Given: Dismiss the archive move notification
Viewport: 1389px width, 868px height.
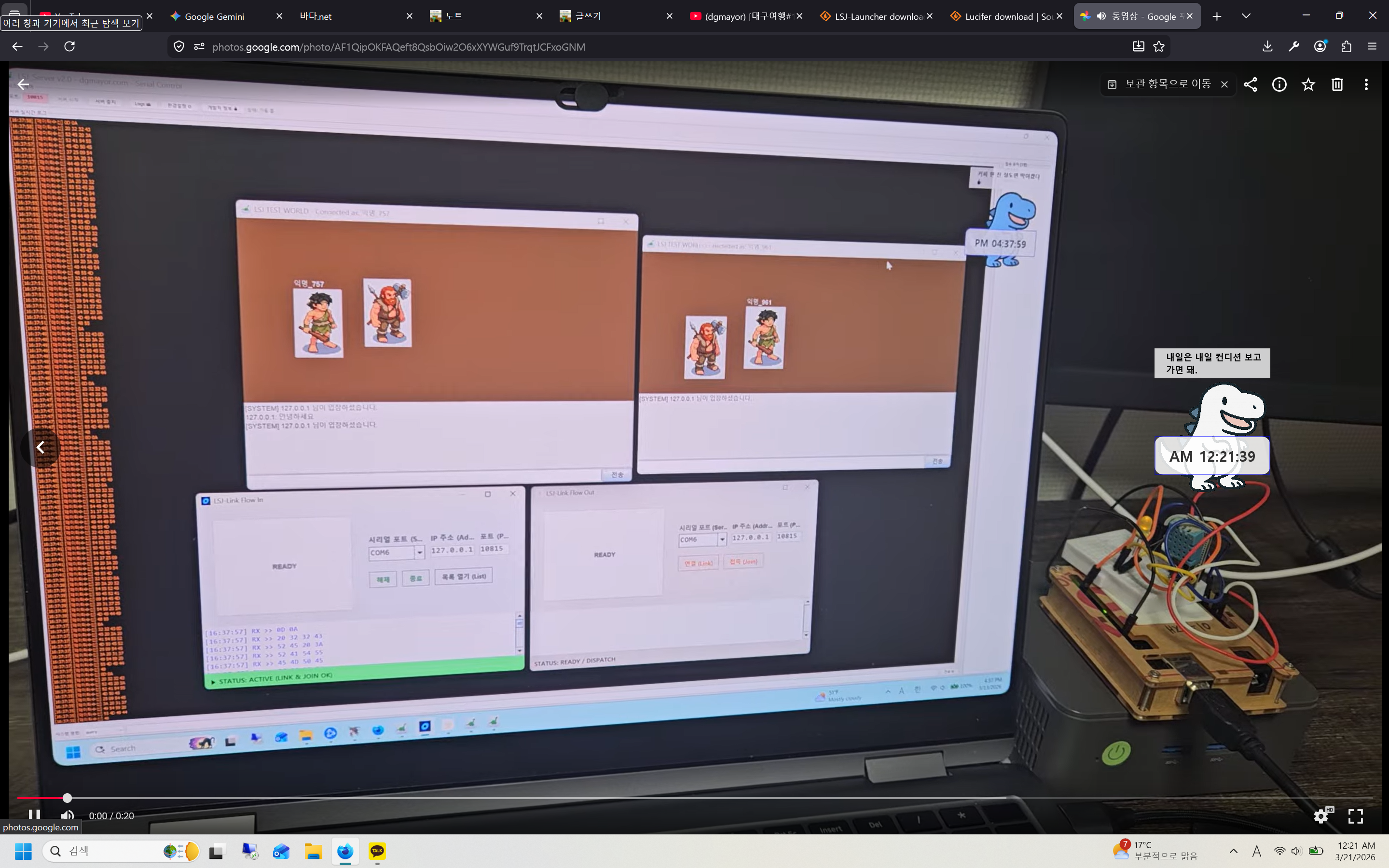Looking at the screenshot, I should pos(1224,84).
